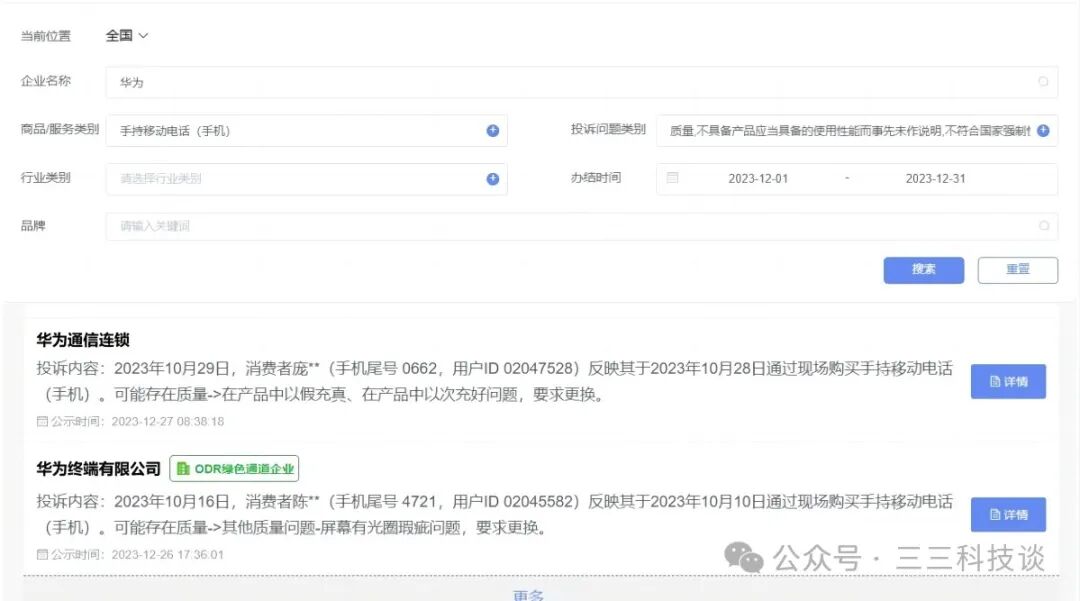1080x601 pixels.
Task: Click the search icon in 企业名称 field
Action: point(1043,82)
